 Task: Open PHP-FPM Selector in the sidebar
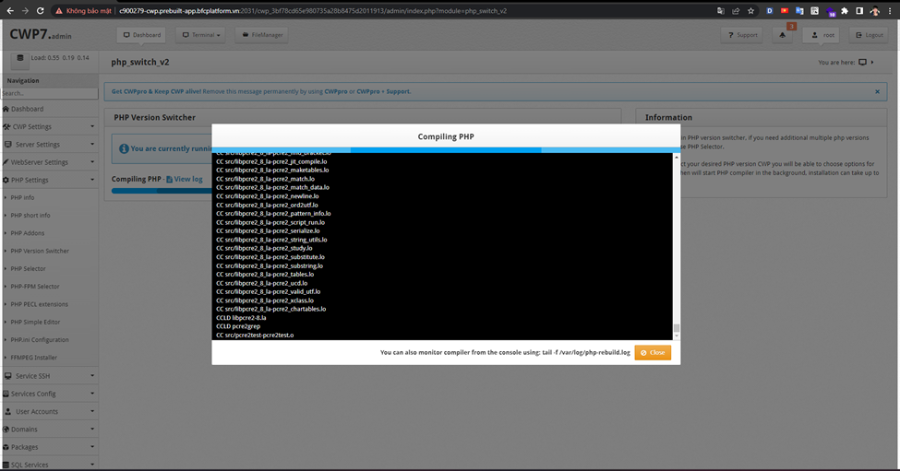pyautogui.click(x=35, y=286)
